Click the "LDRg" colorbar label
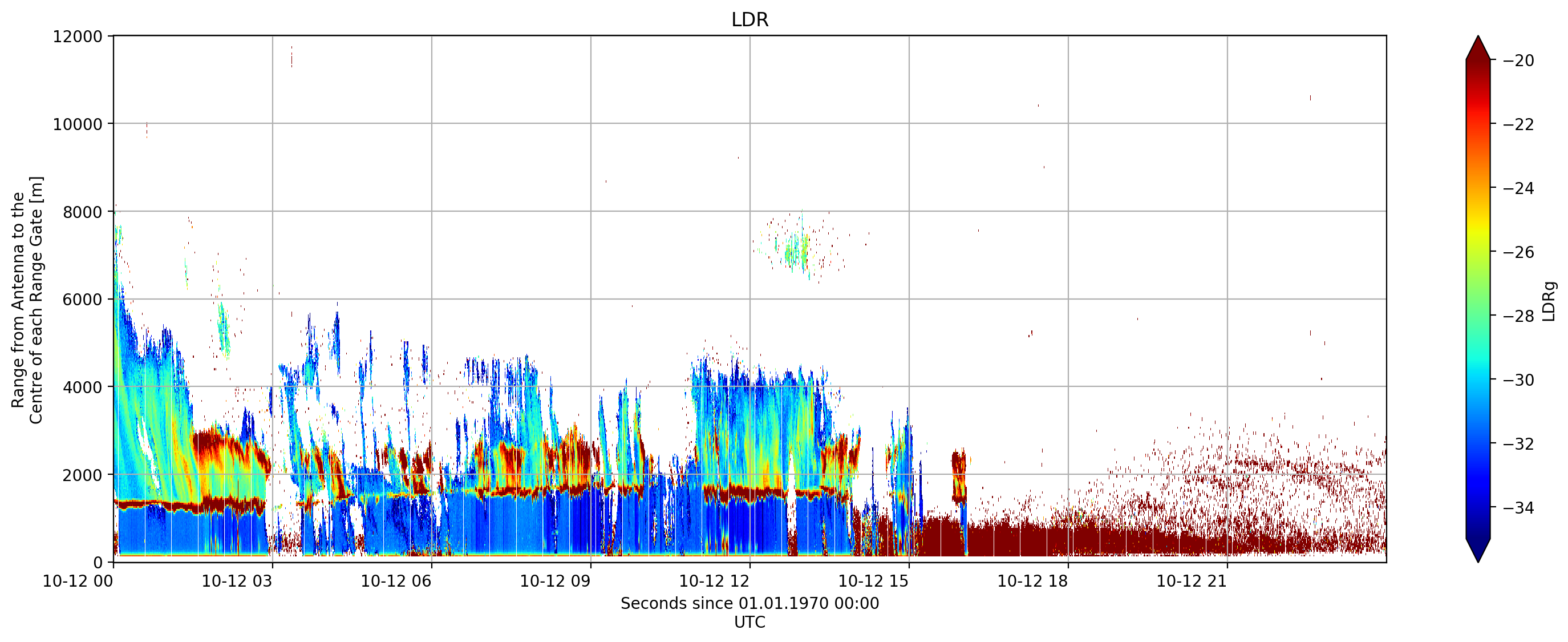The width and height of the screenshot is (1568, 642). 1549,301
